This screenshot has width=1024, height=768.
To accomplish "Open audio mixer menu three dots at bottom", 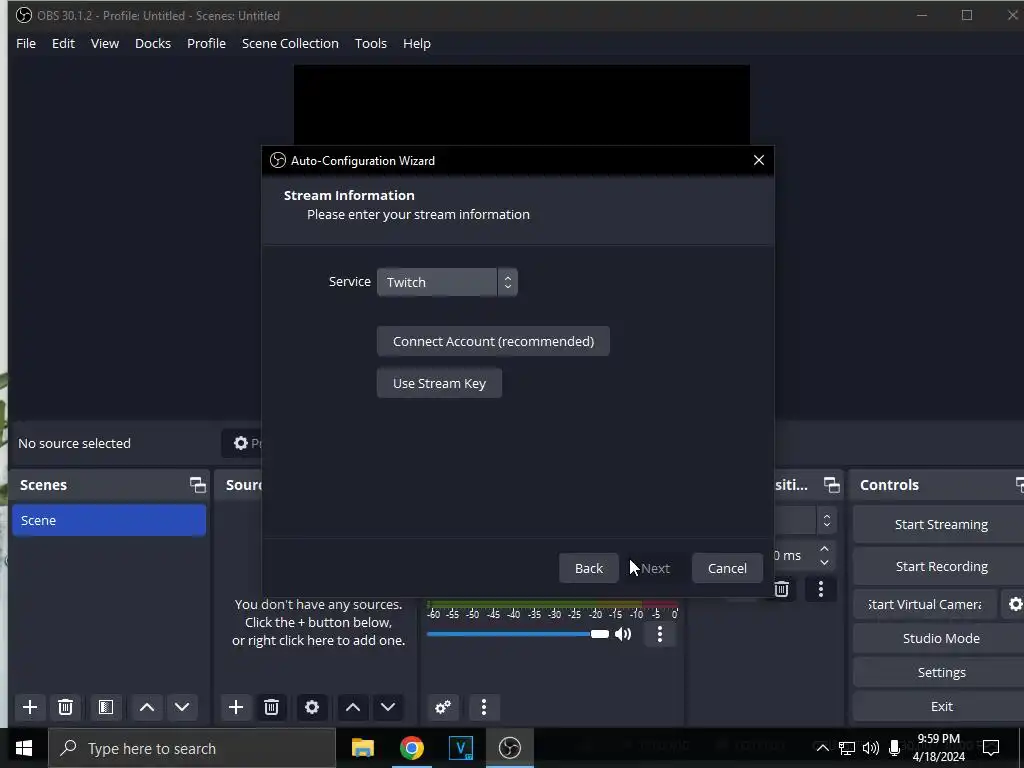I will point(483,707).
